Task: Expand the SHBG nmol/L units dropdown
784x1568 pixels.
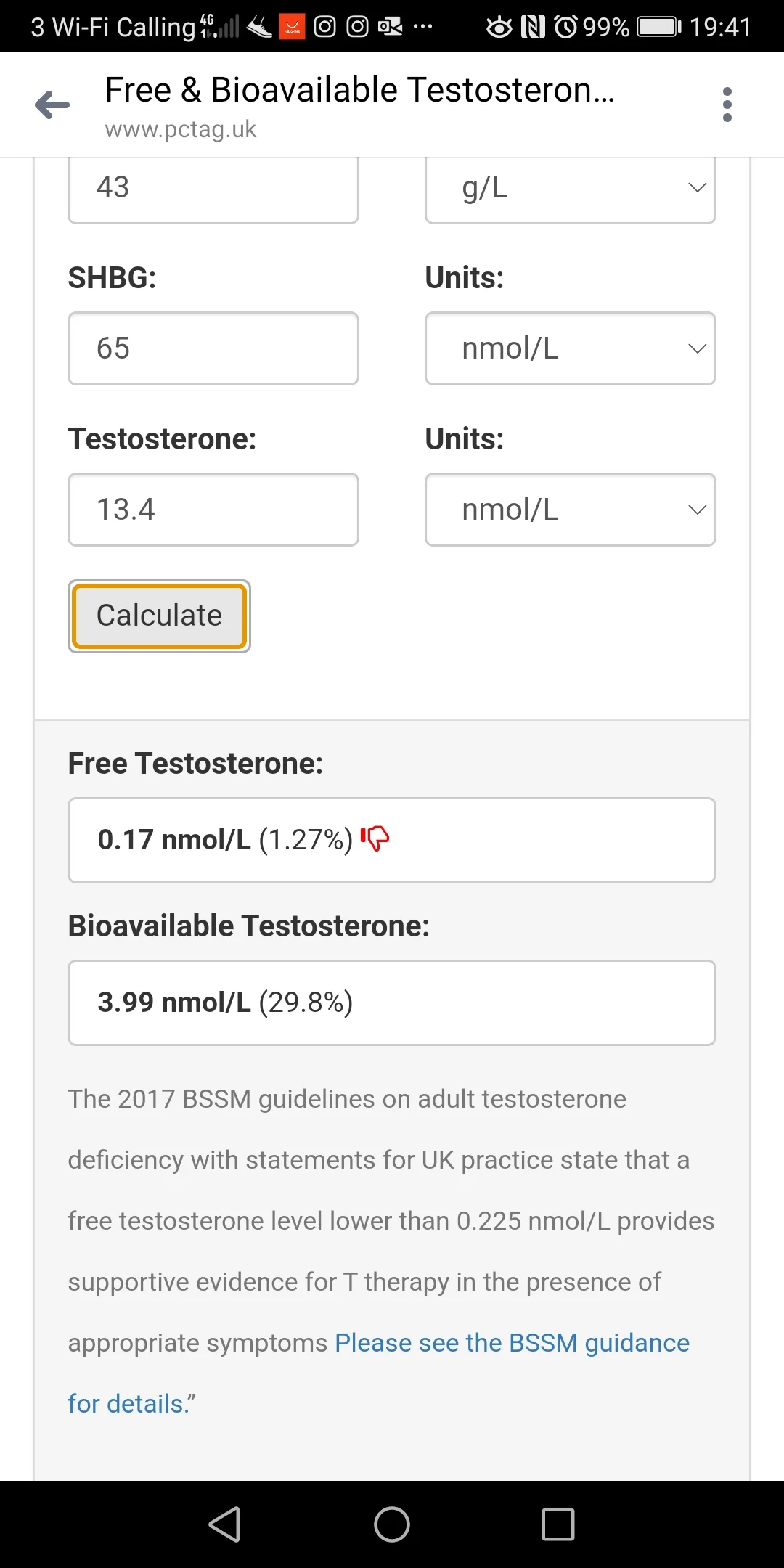Action: pos(571,348)
